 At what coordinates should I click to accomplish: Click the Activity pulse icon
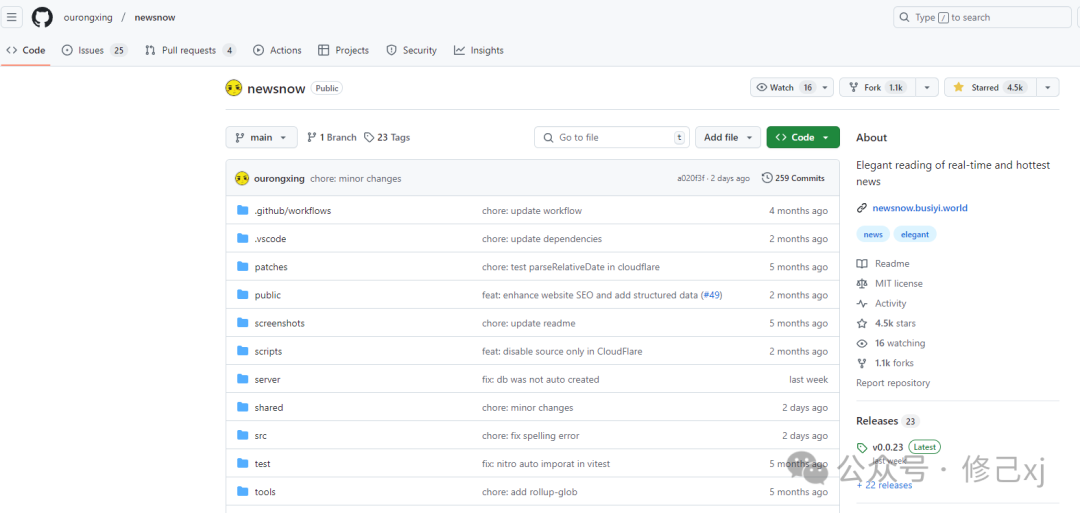[x=862, y=304]
